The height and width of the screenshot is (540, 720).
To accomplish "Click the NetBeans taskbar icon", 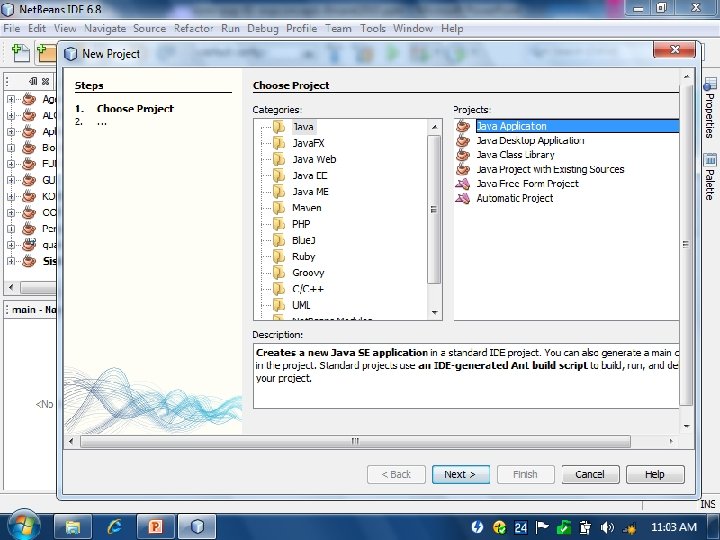I will [197, 527].
